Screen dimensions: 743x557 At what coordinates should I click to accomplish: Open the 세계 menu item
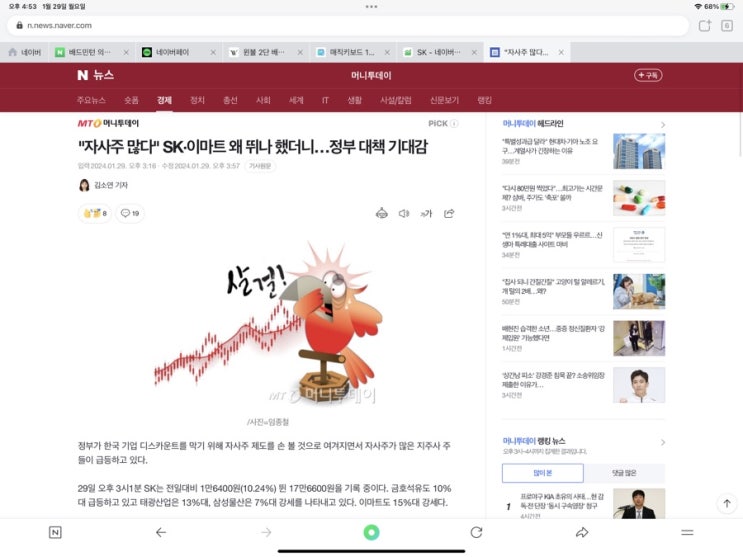pyautogui.click(x=296, y=100)
